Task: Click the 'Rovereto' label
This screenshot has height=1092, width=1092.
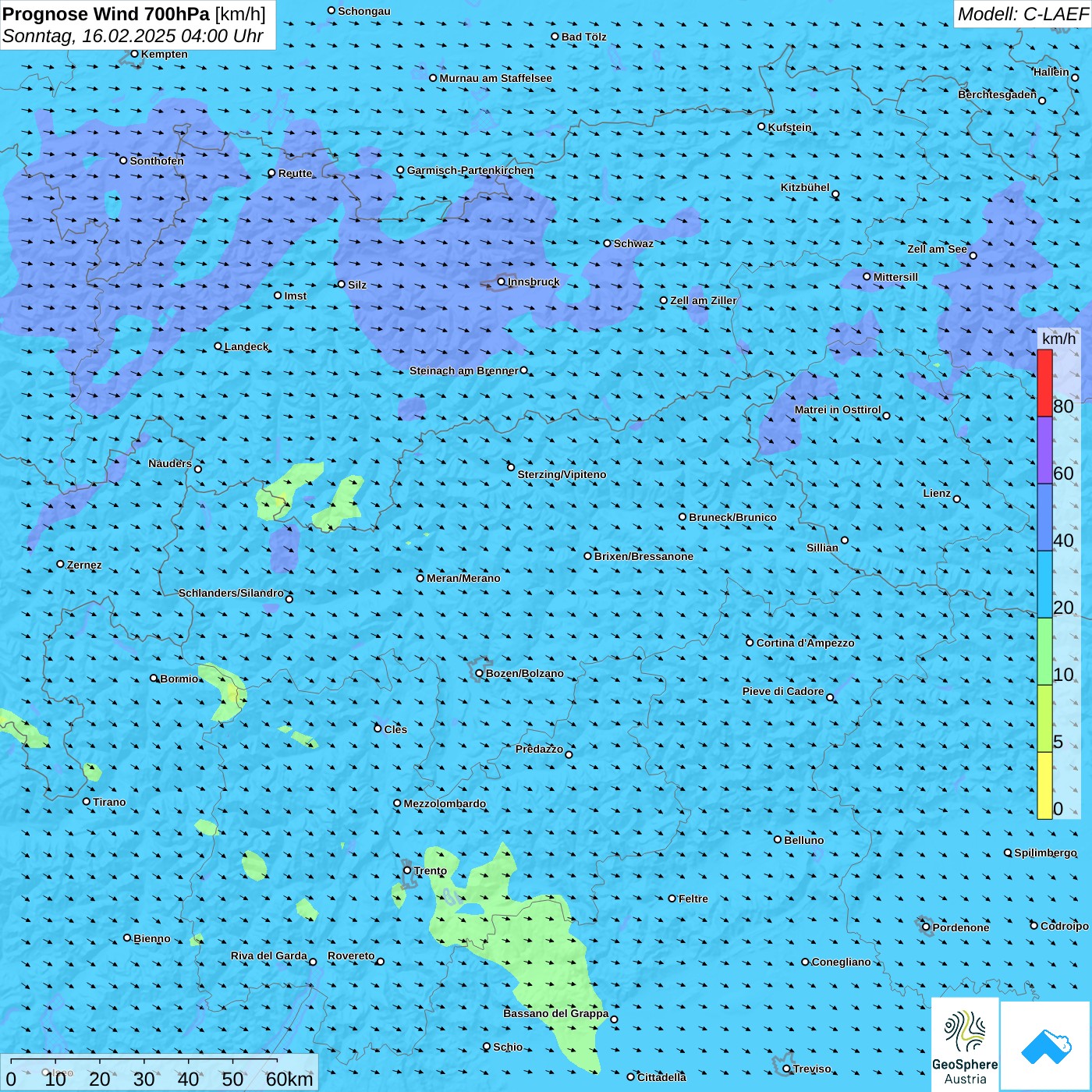Action: point(351,955)
